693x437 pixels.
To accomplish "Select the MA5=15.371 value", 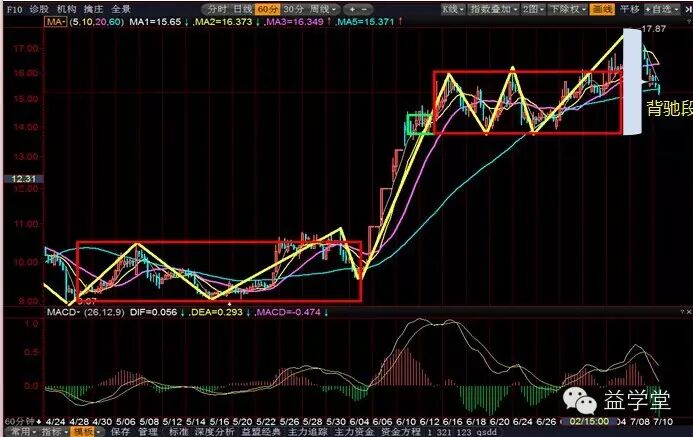I will (x=365, y=22).
